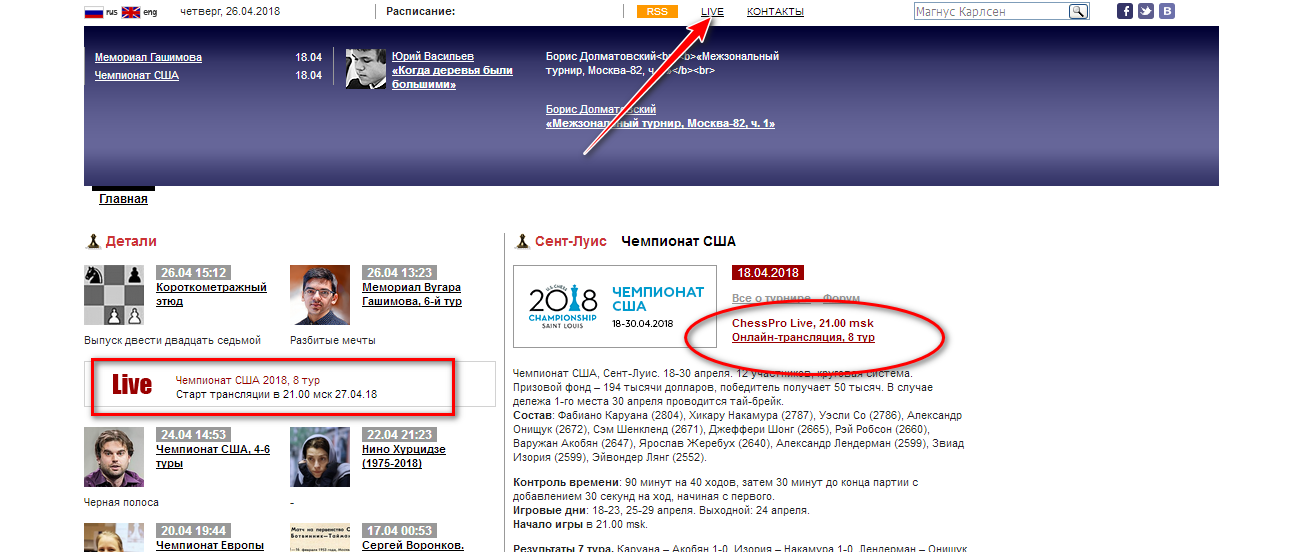Open the VKontakte social icon

(1166, 12)
